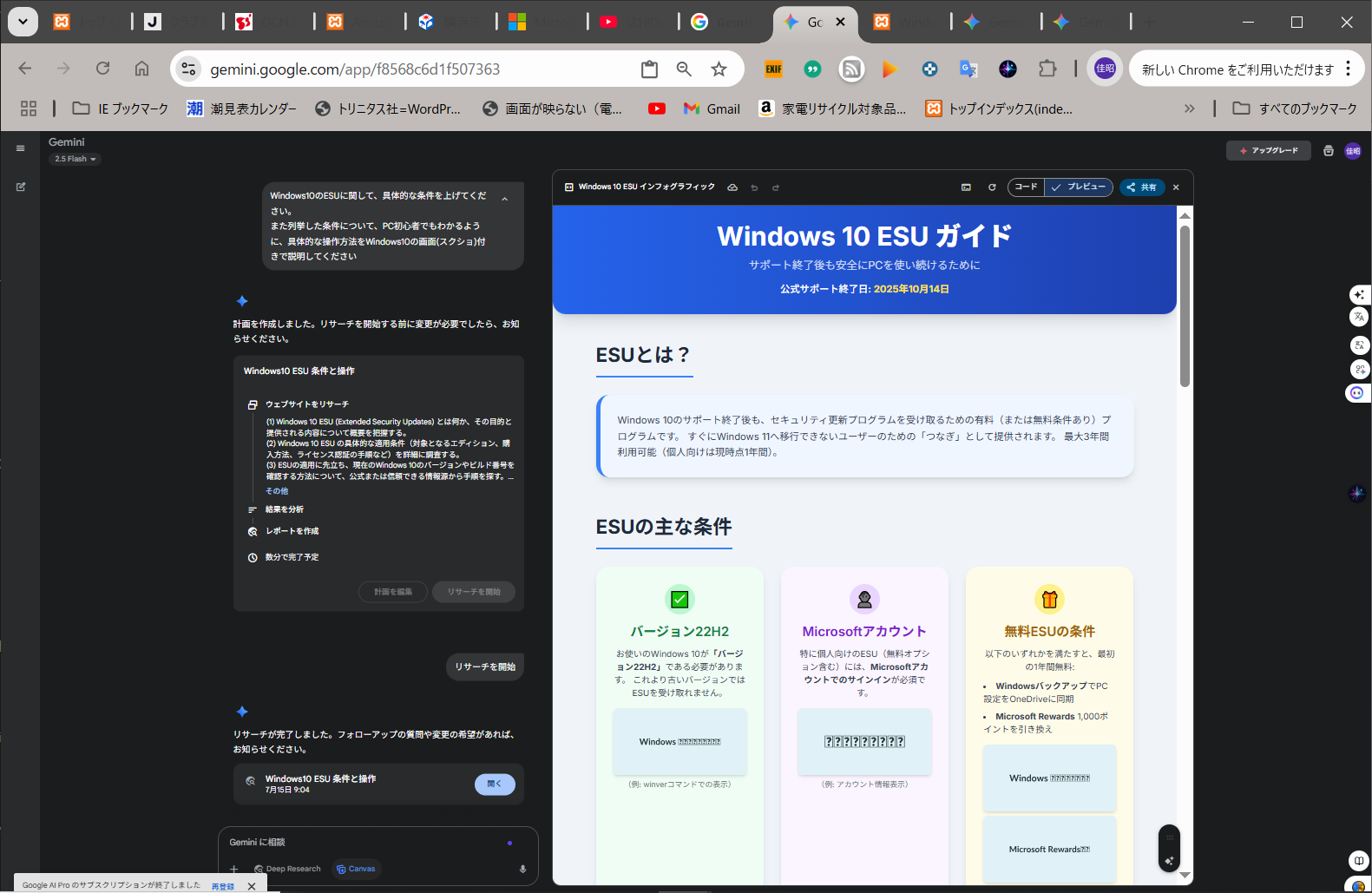The height and width of the screenshot is (893, 1372).
Task: Undo the last canvas change
Action: pos(754,187)
